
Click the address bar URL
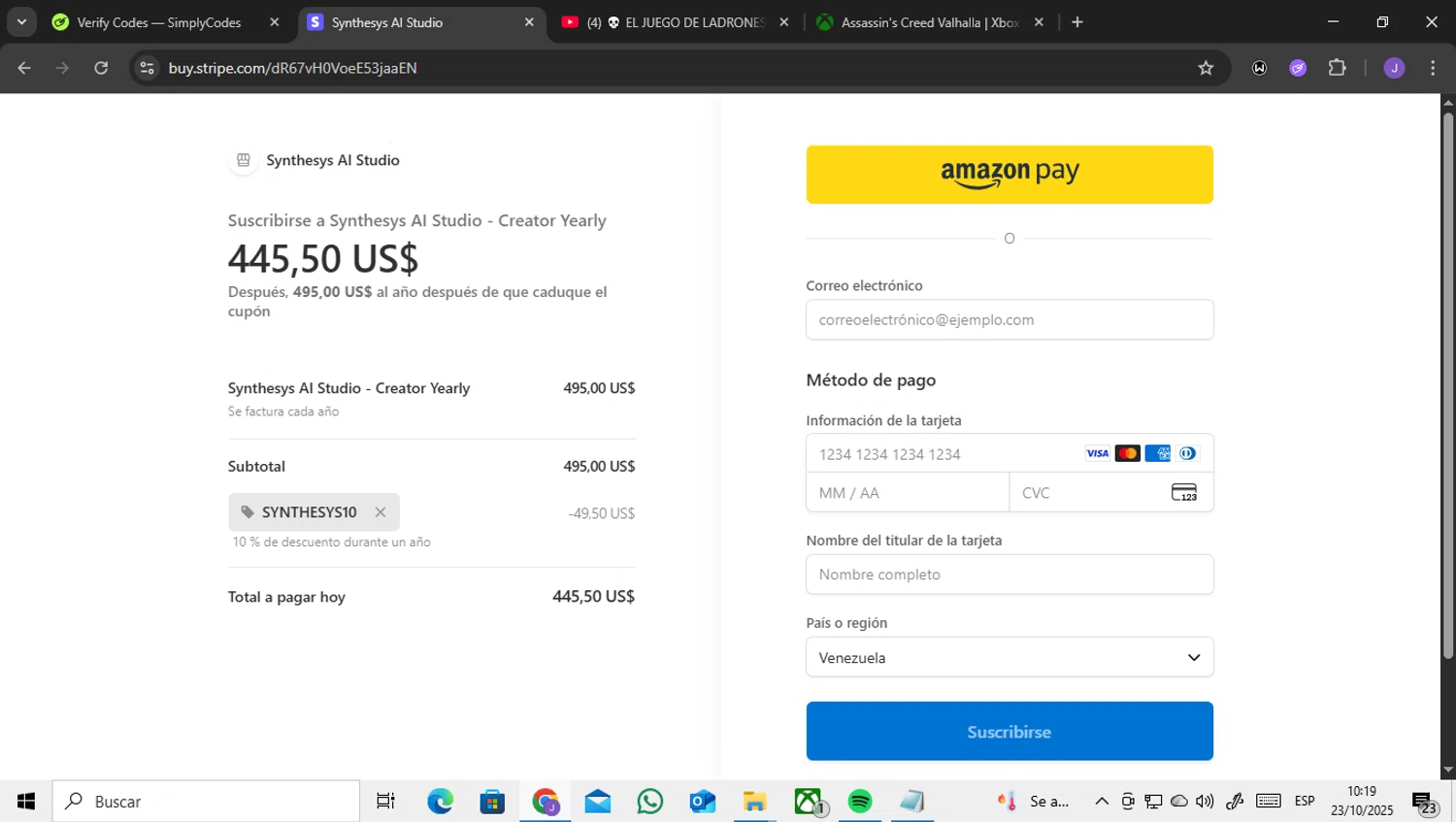[293, 68]
